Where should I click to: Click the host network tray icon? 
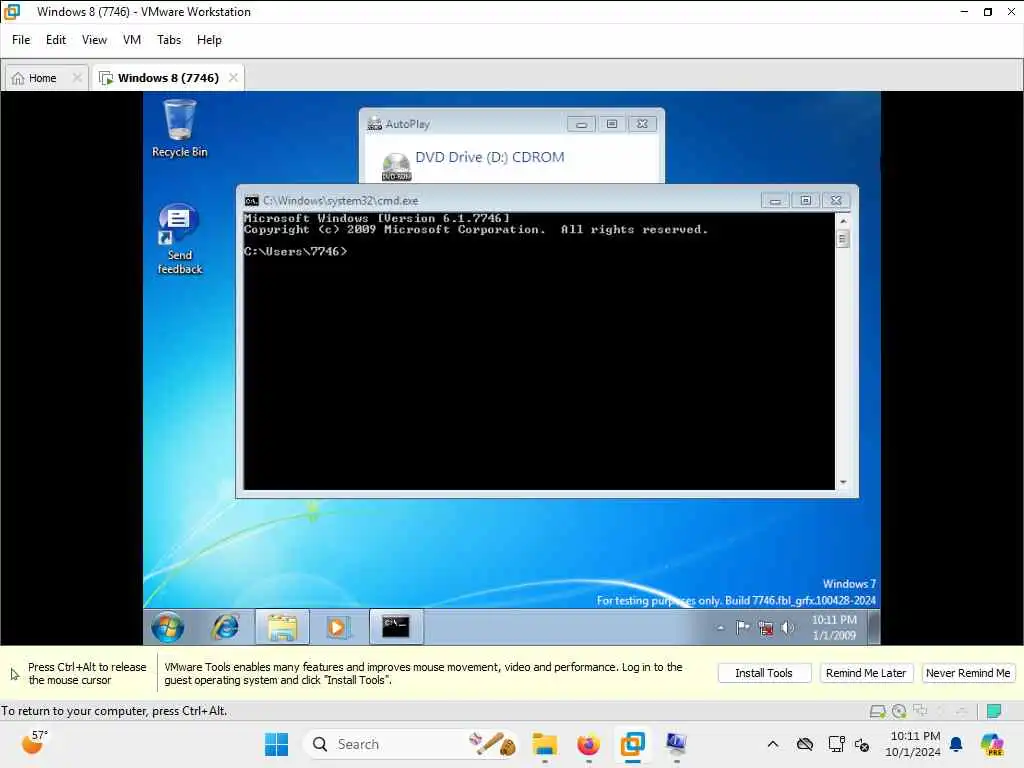(836, 744)
